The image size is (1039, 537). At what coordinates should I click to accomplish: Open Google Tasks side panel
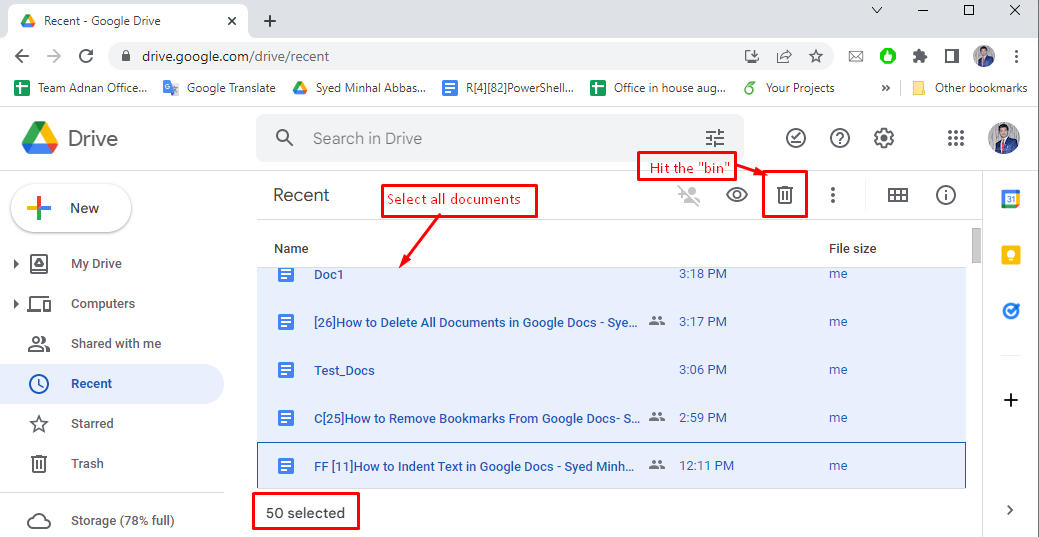click(x=1011, y=310)
